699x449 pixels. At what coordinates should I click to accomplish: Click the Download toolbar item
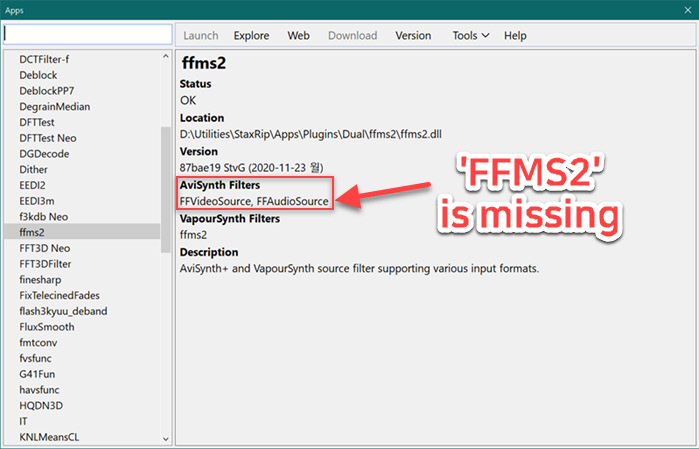[x=353, y=36]
